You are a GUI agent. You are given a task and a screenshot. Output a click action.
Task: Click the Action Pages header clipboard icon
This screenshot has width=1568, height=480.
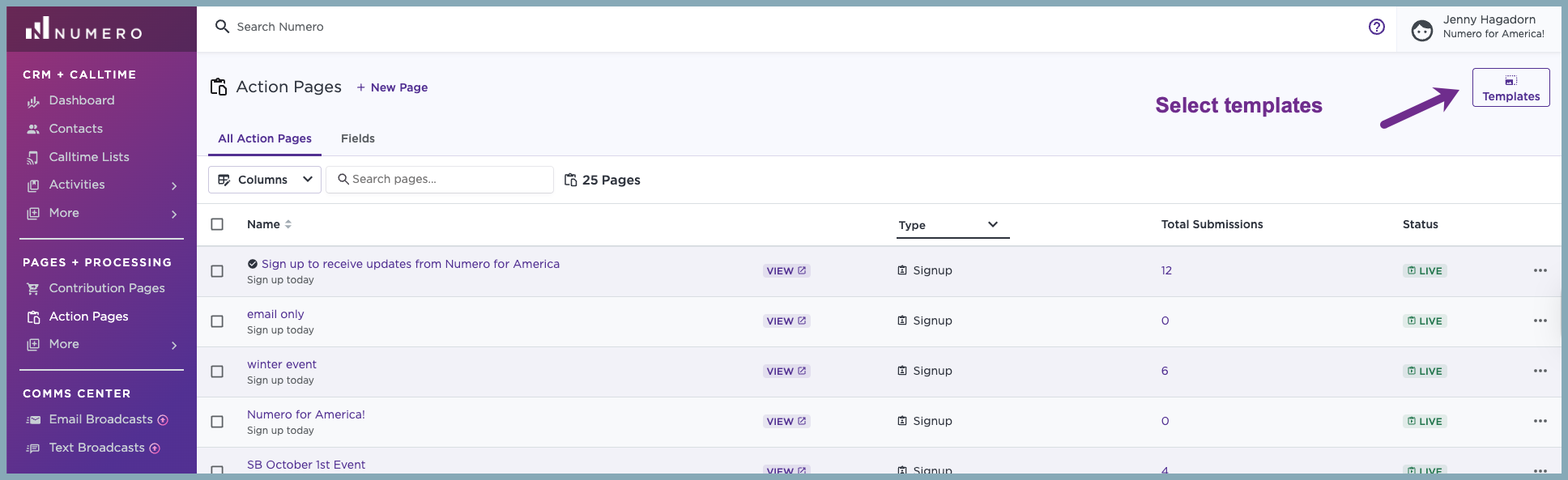219,87
